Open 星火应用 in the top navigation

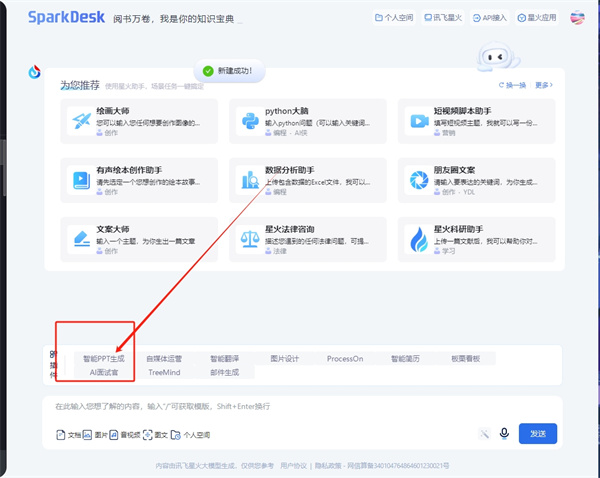click(x=537, y=18)
